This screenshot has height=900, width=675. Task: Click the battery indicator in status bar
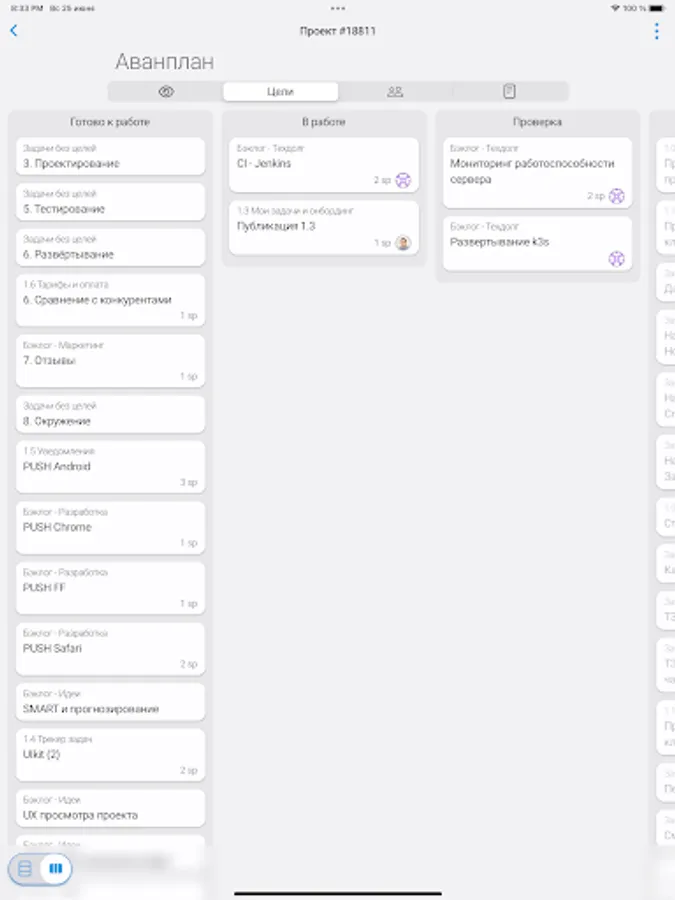[x=658, y=8]
